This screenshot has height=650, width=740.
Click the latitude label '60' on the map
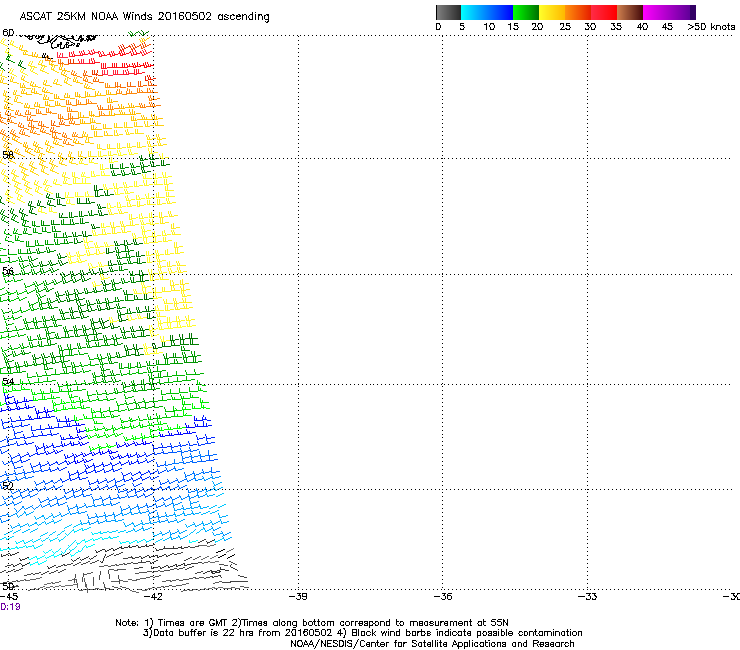pos(8,33)
